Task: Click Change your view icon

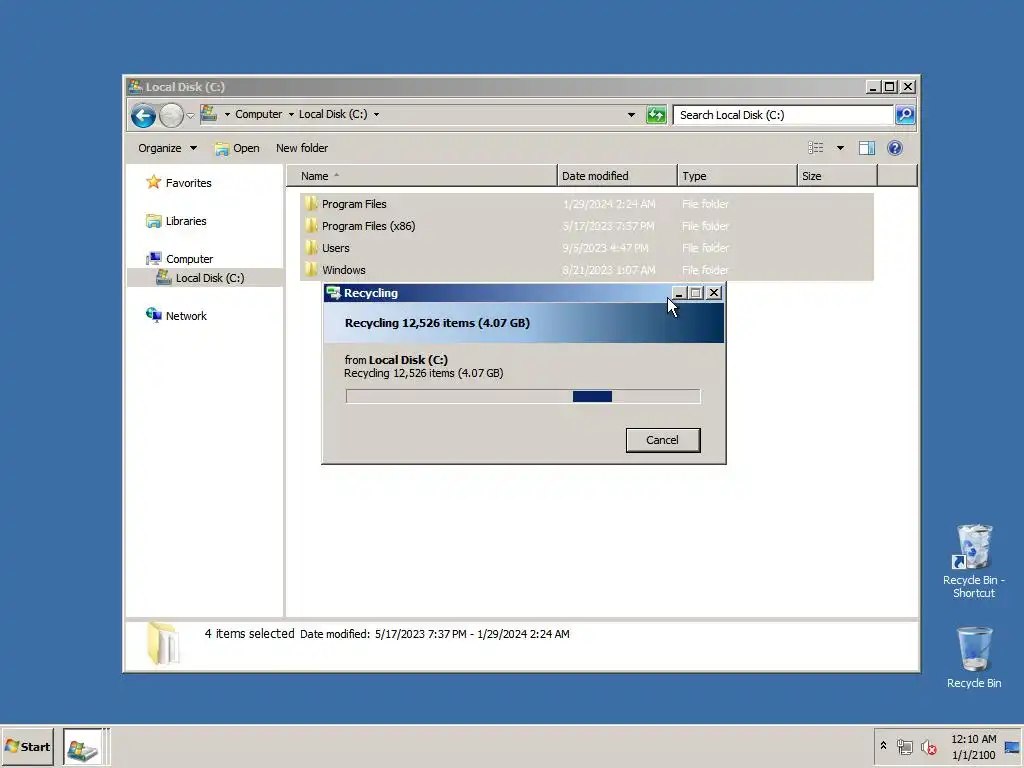Action: (x=816, y=148)
